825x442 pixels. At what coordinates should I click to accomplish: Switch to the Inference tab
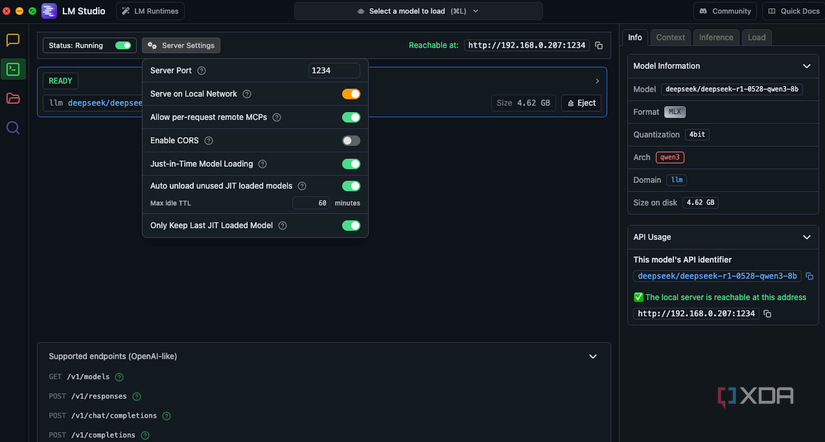[716, 37]
